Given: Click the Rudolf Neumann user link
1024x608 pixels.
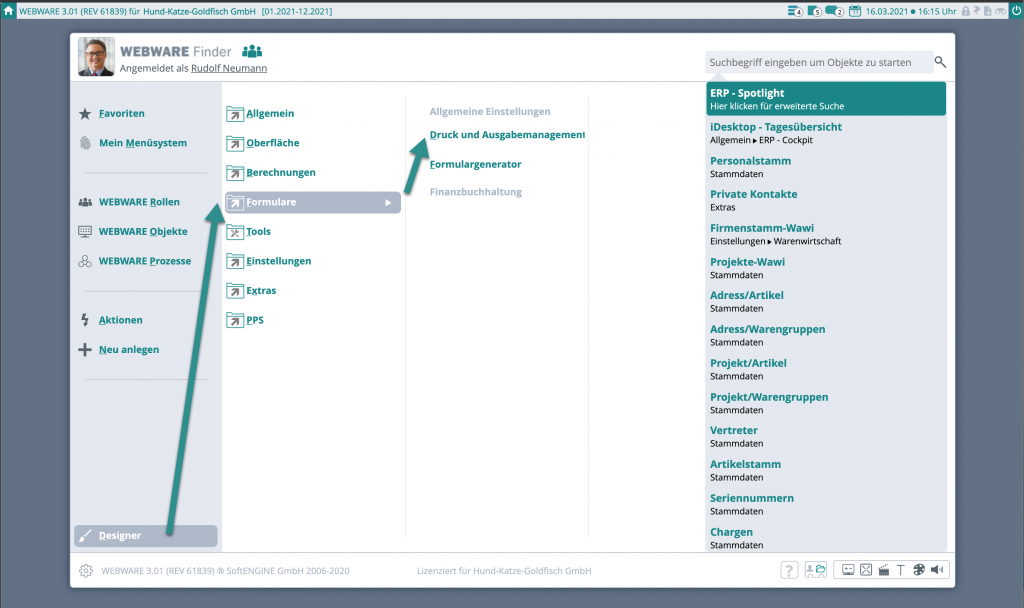Looking at the screenshot, I should click(x=228, y=68).
